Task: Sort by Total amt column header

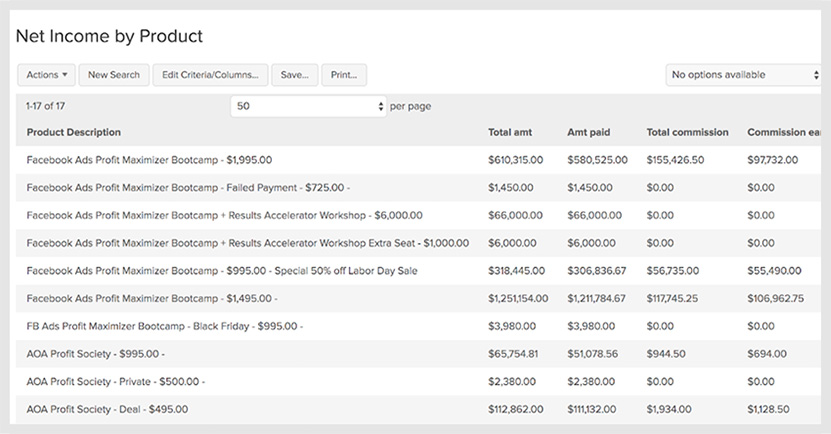Action: click(510, 132)
